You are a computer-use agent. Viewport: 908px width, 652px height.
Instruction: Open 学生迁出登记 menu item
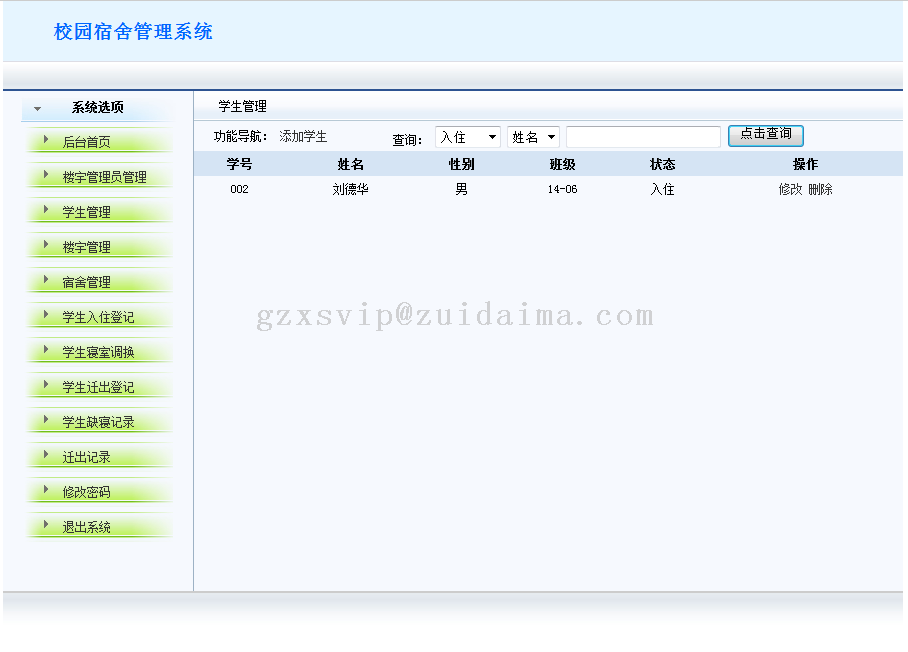(98, 387)
